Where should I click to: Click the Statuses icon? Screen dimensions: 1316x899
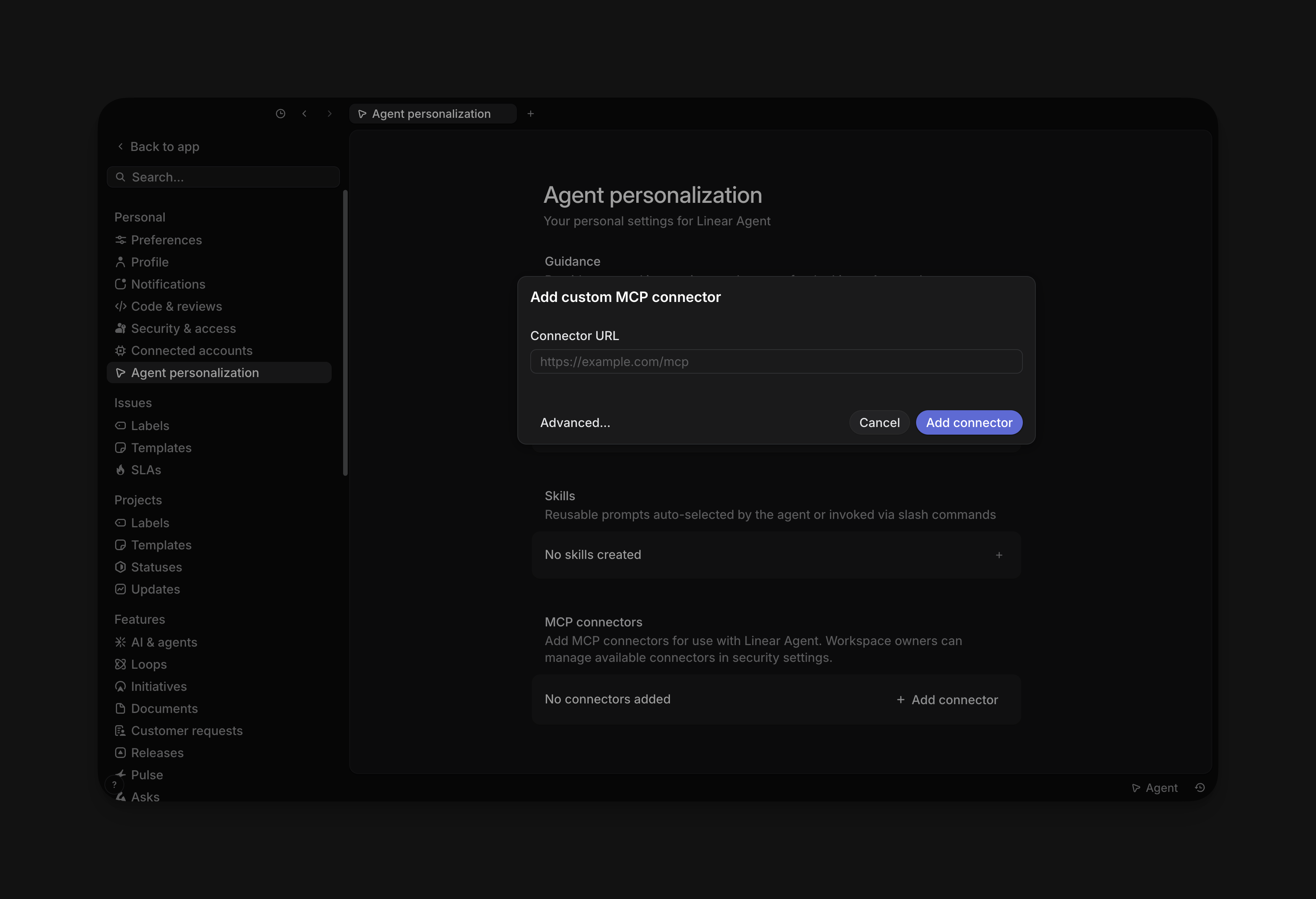coord(120,567)
